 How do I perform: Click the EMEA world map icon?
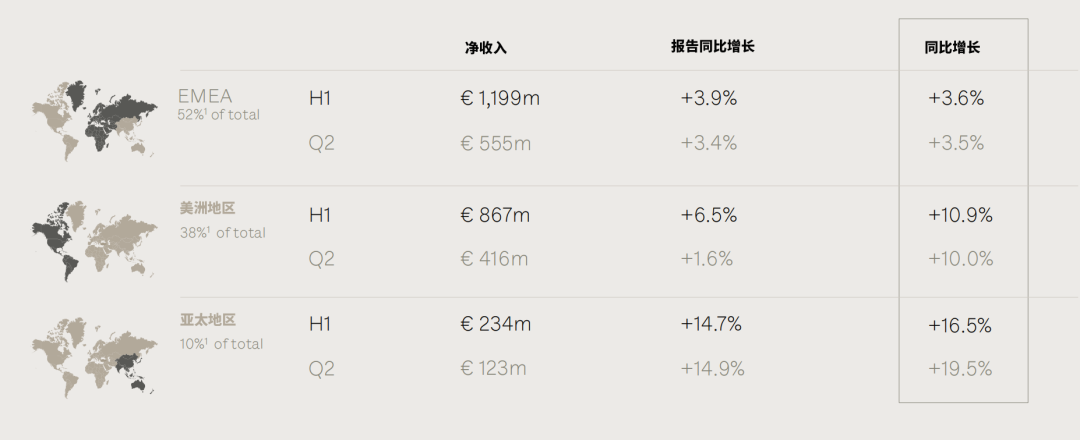pyautogui.click(x=94, y=121)
